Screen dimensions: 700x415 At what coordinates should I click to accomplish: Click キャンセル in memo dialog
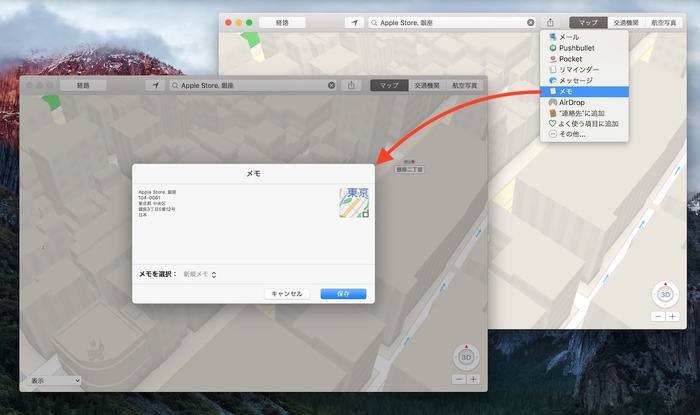pyautogui.click(x=287, y=294)
